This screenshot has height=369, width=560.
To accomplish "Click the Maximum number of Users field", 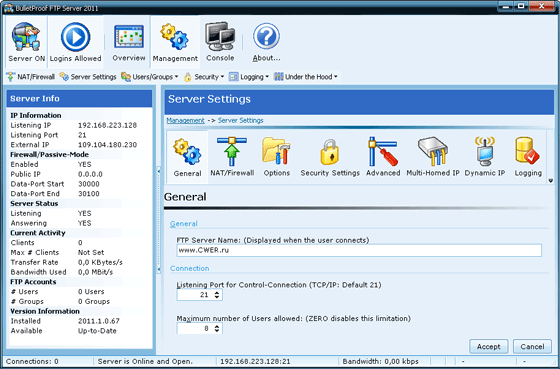I will coord(195,329).
